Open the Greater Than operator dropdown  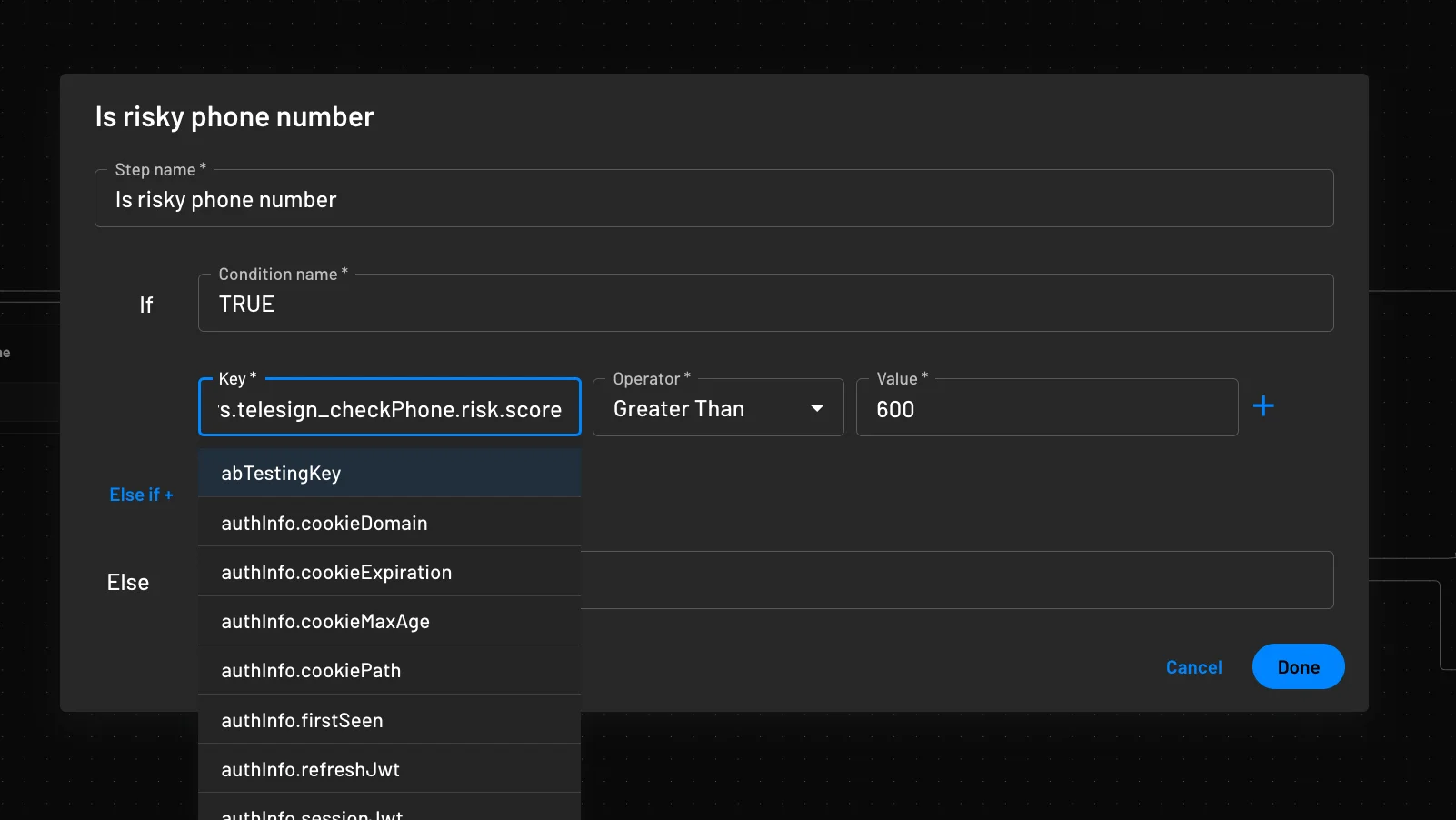click(717, 408)
